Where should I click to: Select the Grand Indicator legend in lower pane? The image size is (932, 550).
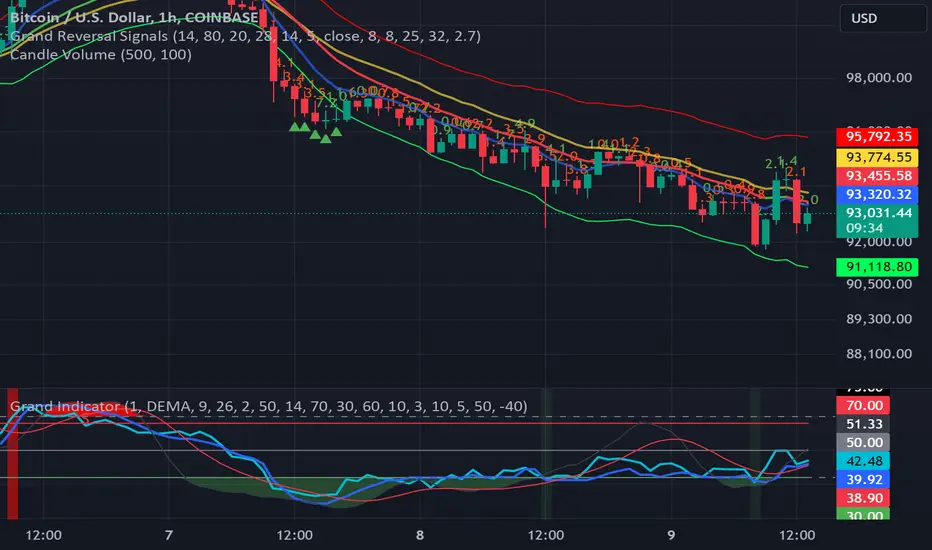click(268, 406)
